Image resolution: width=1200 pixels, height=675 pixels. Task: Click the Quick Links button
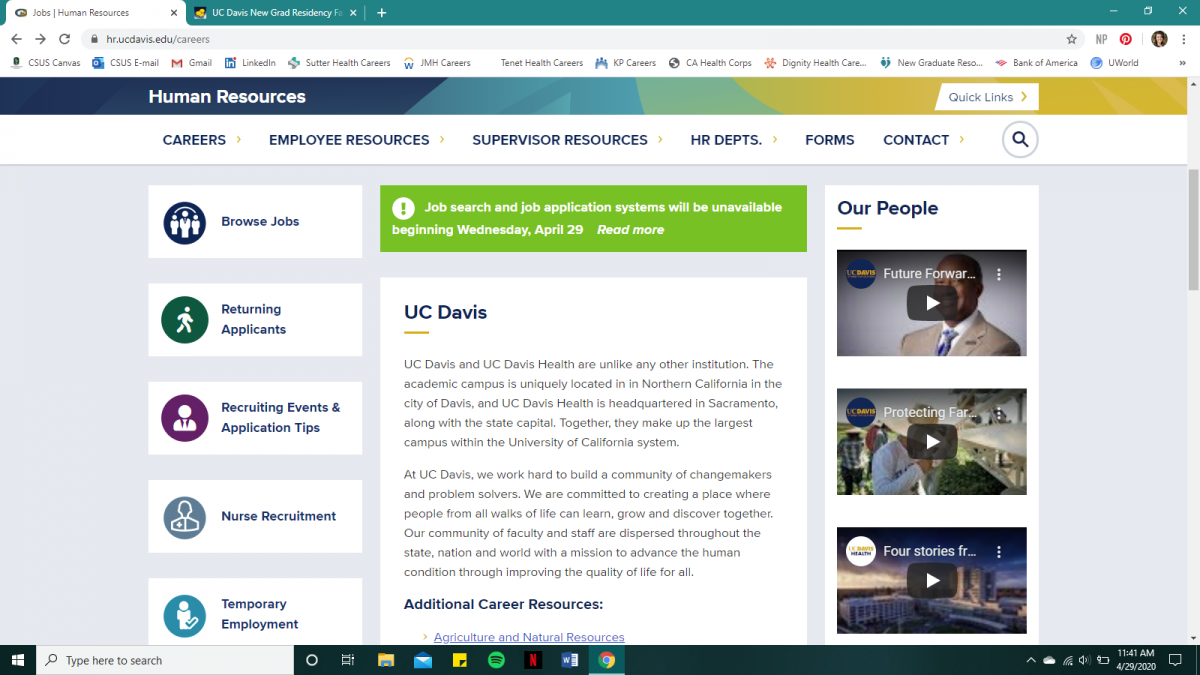point(987,97)
